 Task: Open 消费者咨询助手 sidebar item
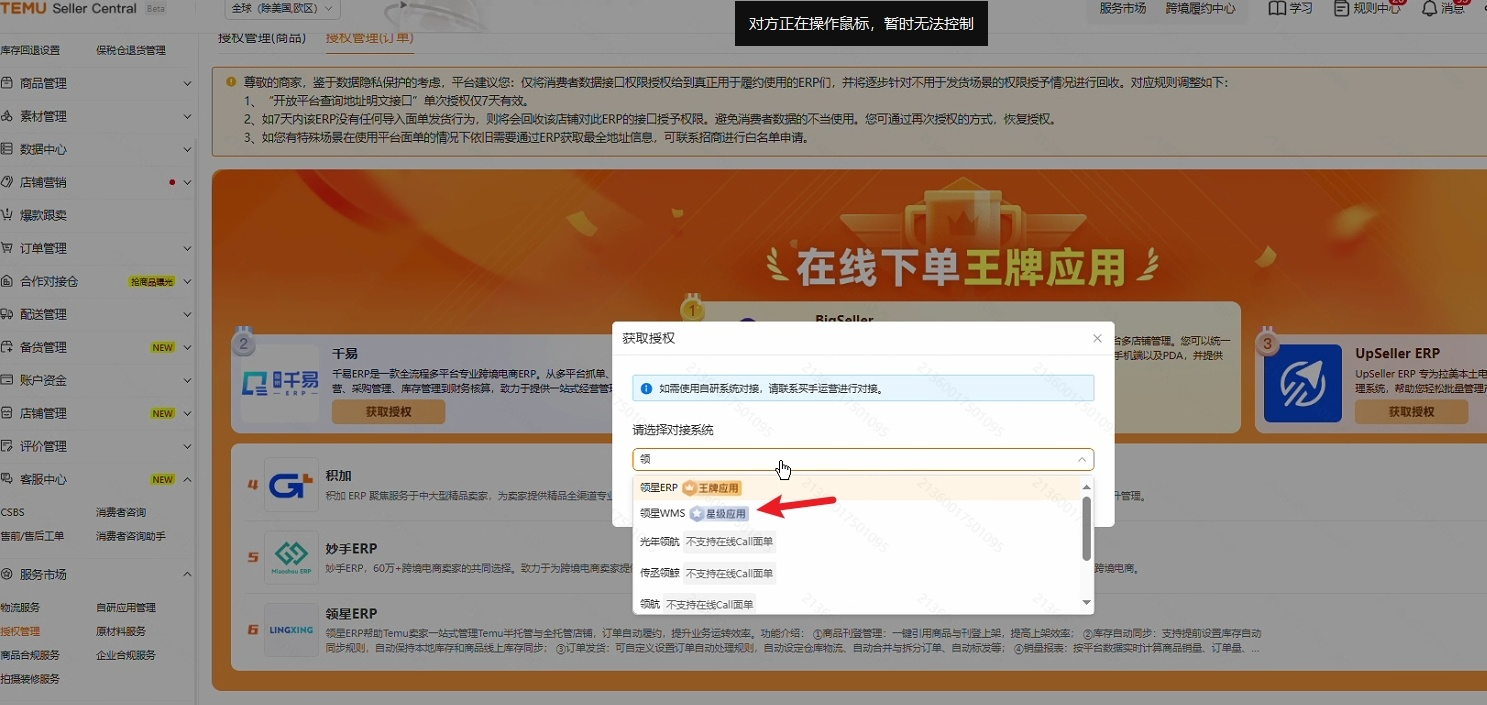[131, 536]
